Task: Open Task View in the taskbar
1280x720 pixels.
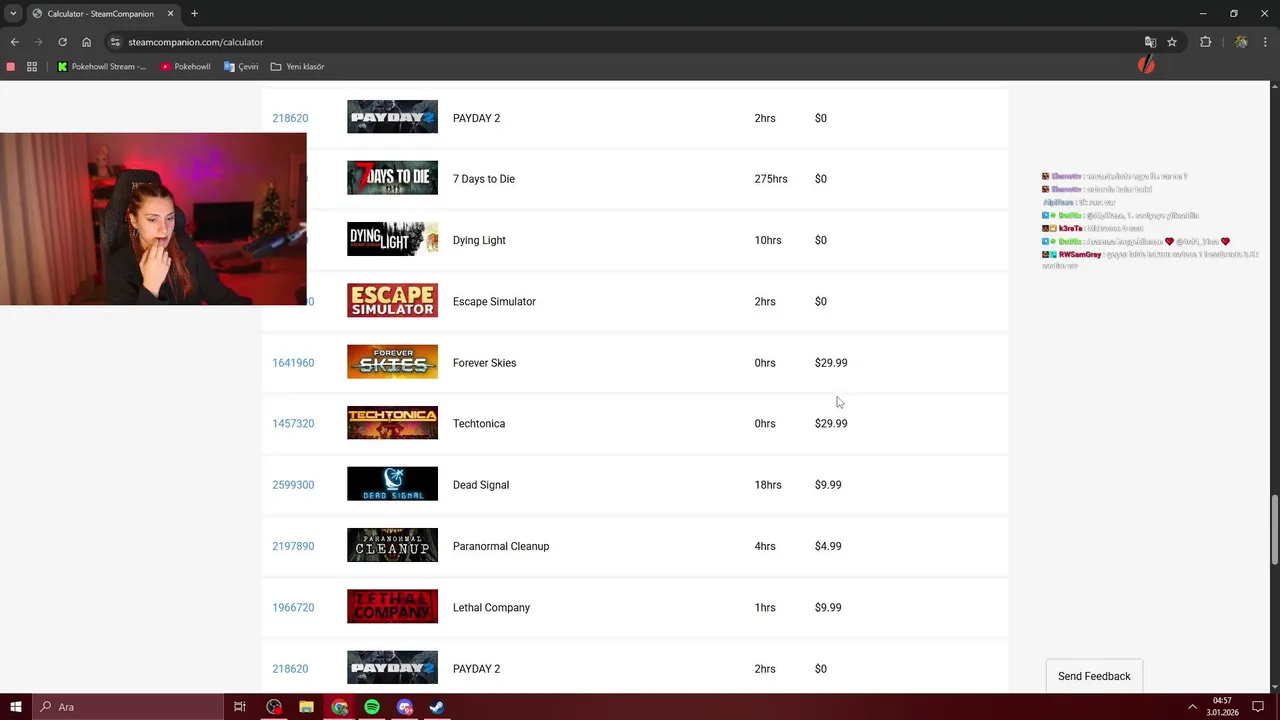Action: tap(240, 707)
